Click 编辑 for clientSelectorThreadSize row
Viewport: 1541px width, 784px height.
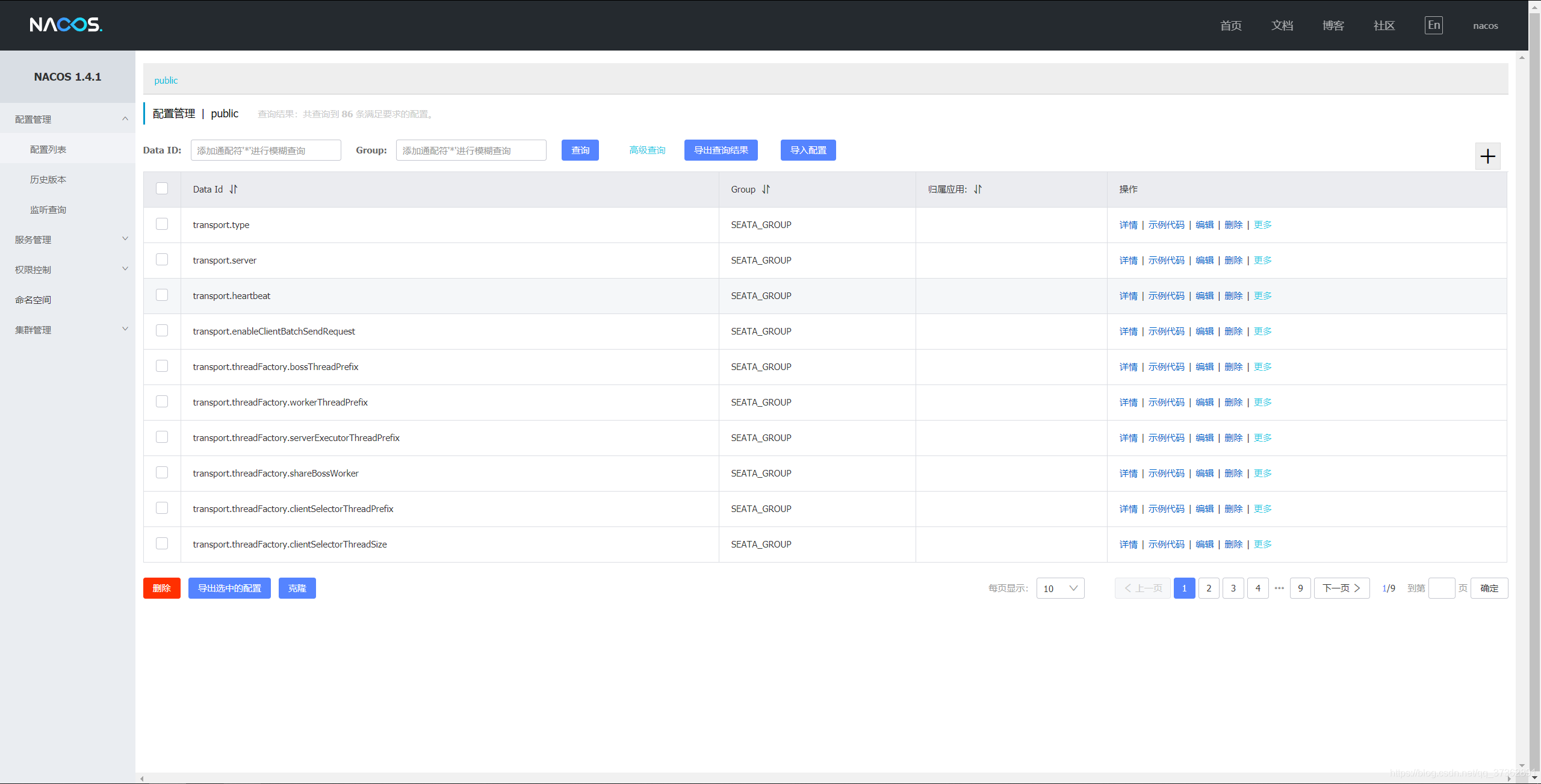[x=1205, y=545]
